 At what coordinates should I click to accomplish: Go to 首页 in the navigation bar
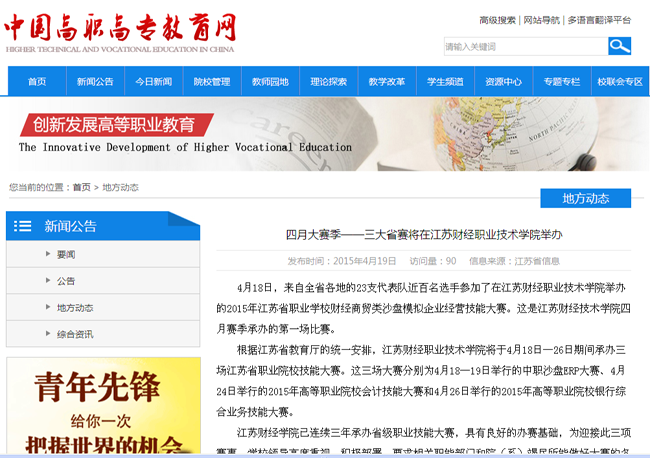pos(37,82)
